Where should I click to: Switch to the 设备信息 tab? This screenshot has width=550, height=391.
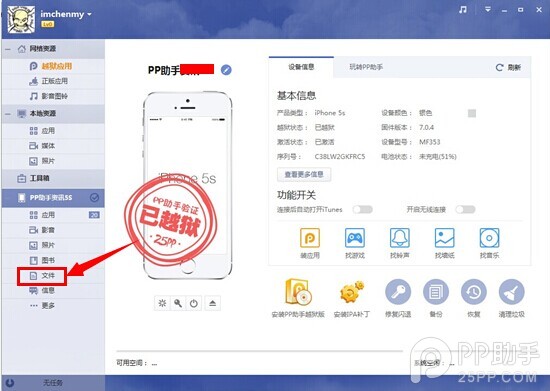click(301, 67)
